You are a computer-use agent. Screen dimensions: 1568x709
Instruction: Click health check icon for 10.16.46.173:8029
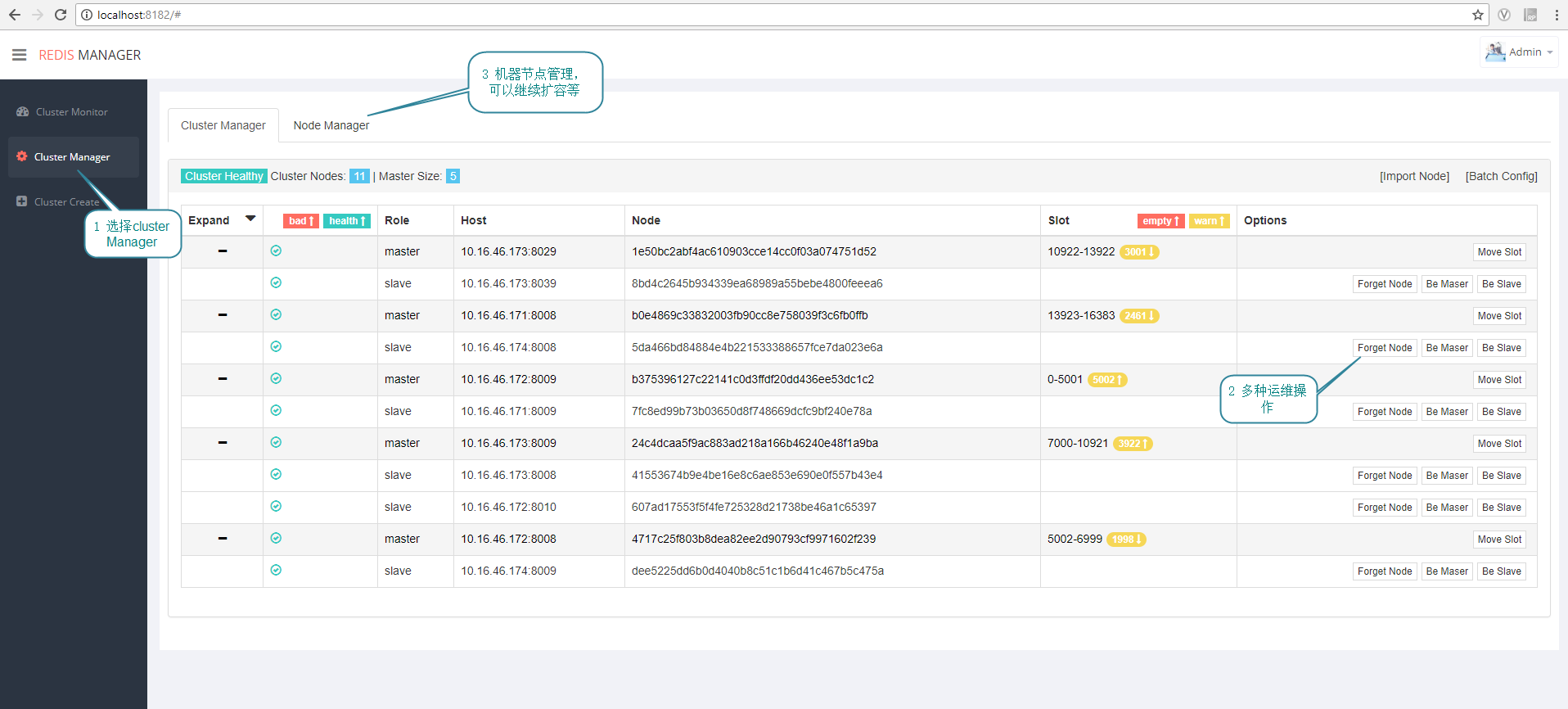point(276,251)
